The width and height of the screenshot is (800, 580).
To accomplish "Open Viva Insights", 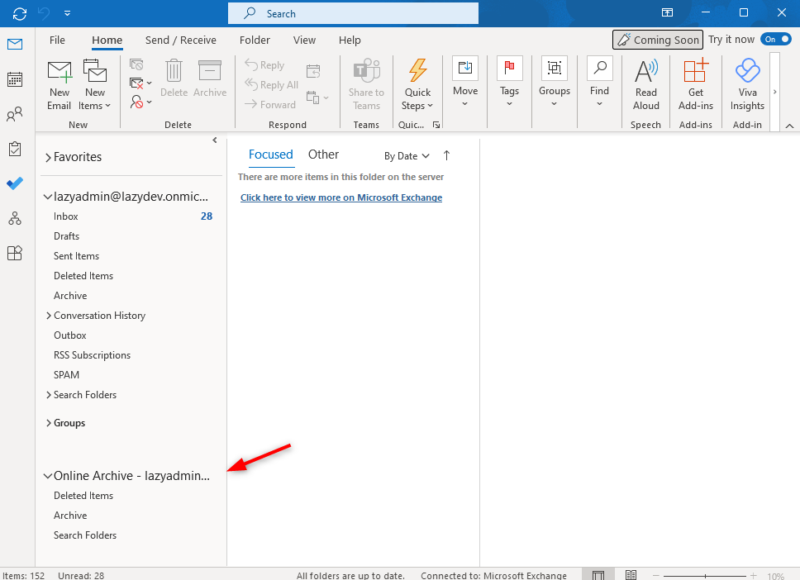I will coord(747,84).
